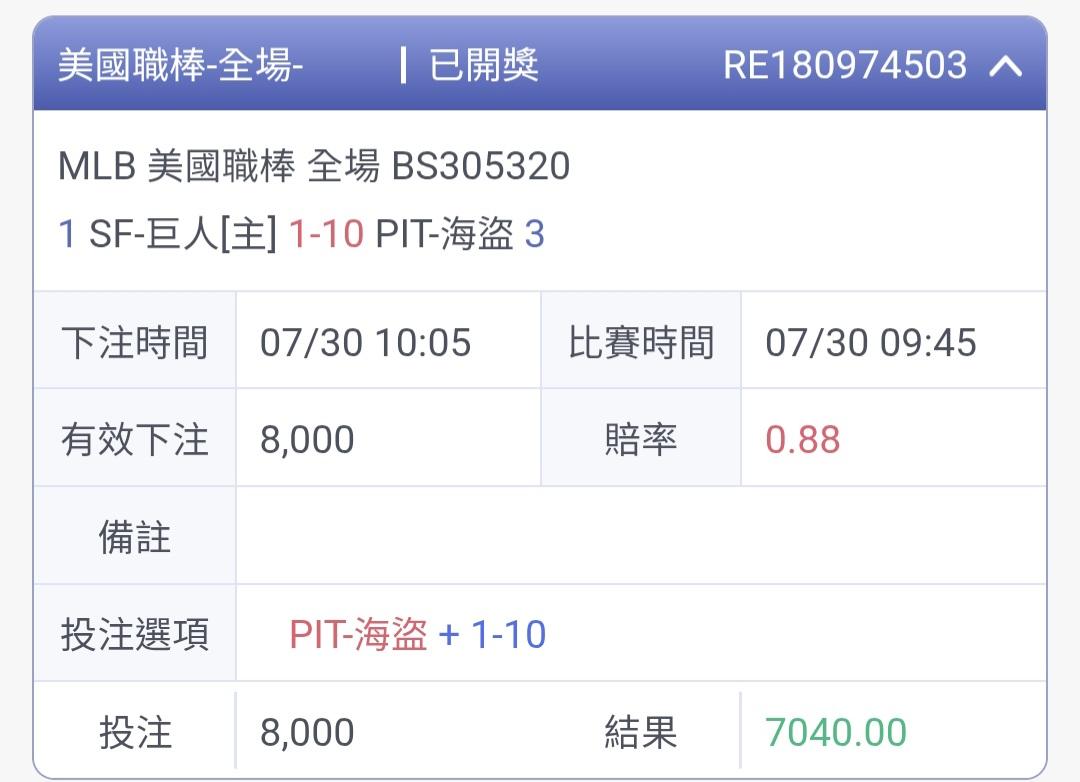Click the 比賽時間 label cell
Viewport: 1080px width, 782px height.
coord(641,340)
